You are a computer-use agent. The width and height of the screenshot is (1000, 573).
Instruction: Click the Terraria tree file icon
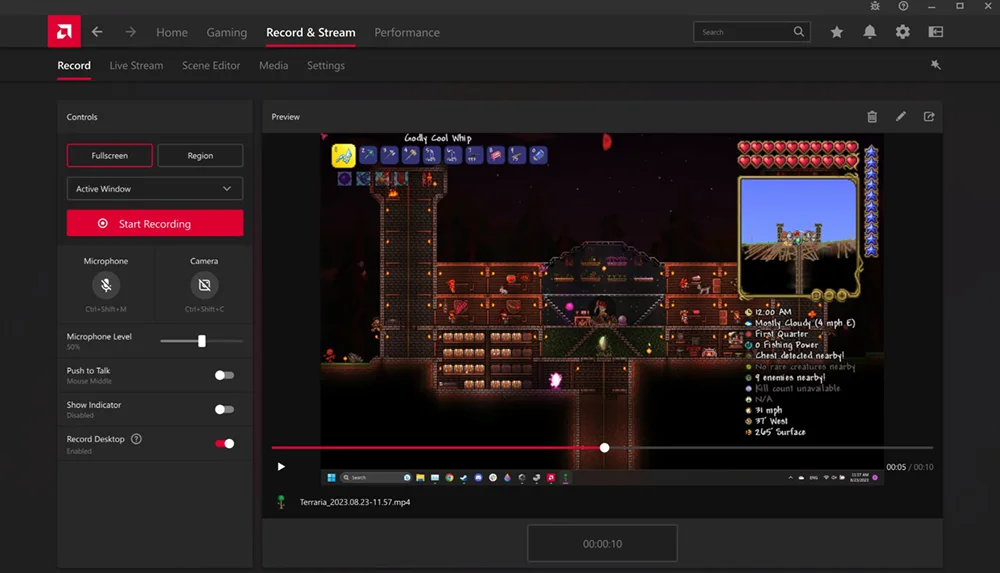coord(281,502)
